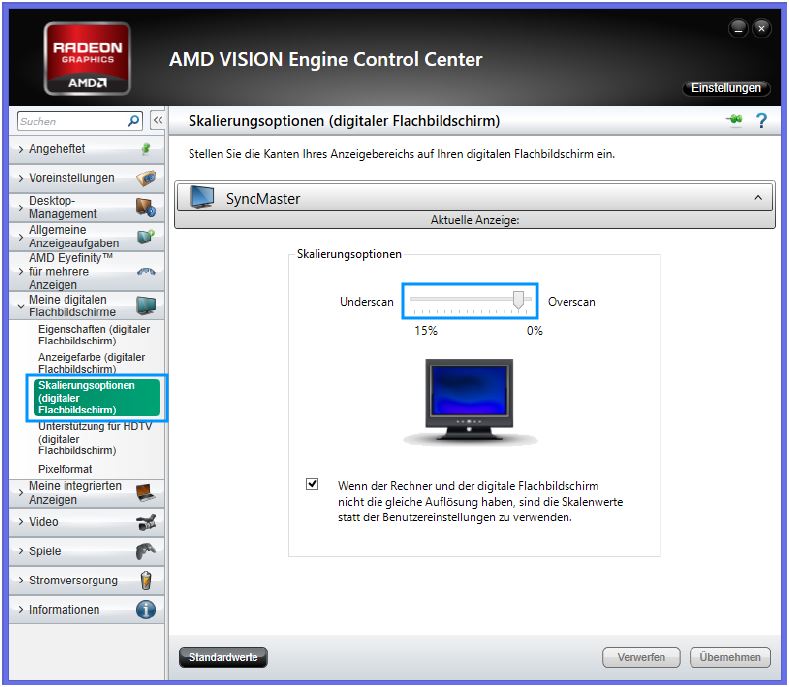Click the laptop icon for integrierten Anzeigen
789x687 pixels.
(x=146, y=493)
